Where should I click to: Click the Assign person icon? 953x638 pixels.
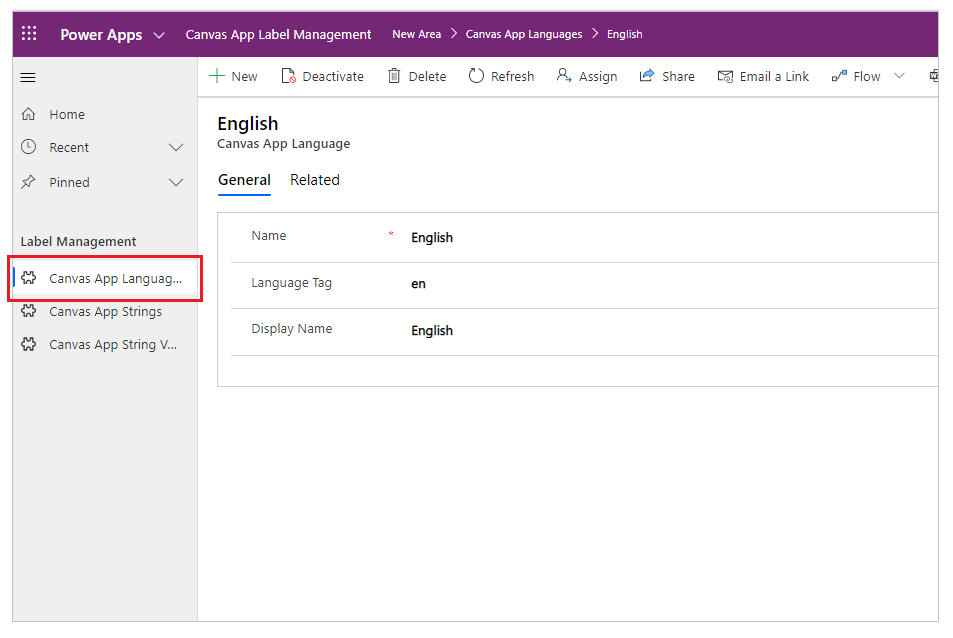coord(564,76)
